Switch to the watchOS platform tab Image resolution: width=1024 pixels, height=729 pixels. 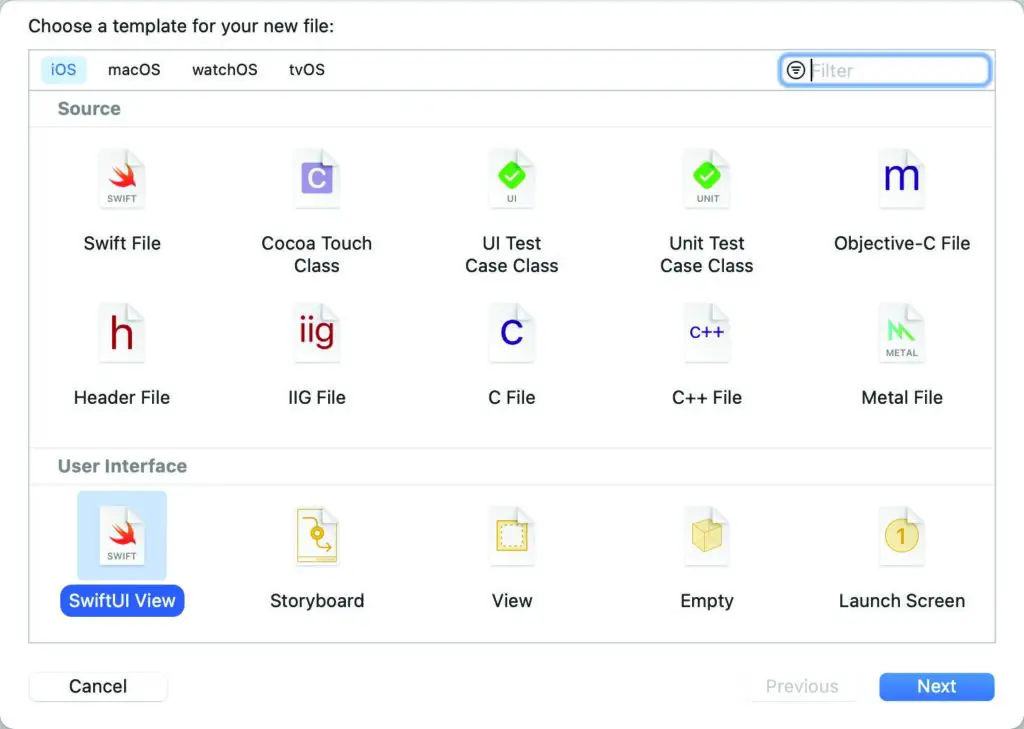[224, 70]
